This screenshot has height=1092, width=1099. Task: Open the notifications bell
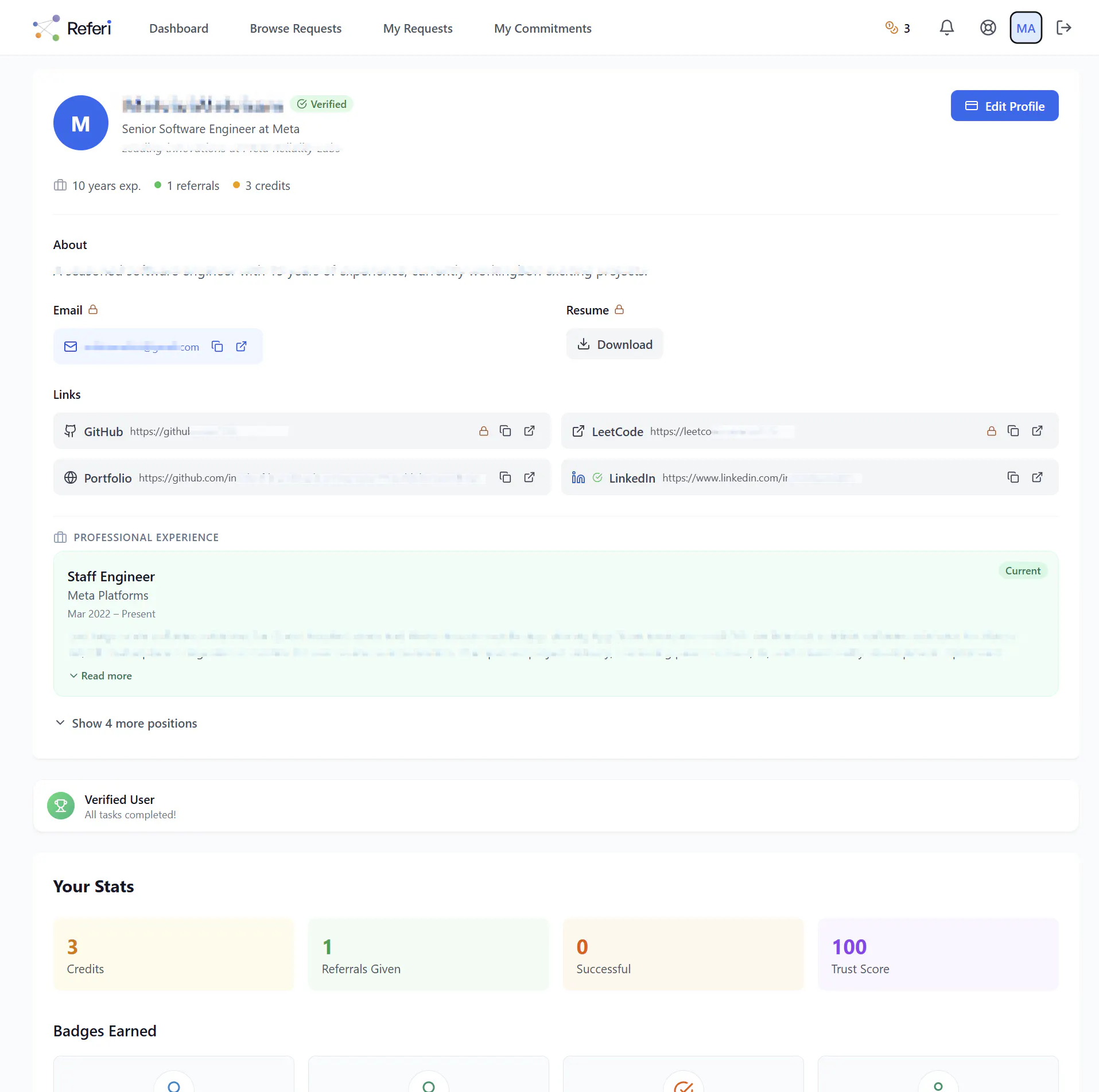946,28
